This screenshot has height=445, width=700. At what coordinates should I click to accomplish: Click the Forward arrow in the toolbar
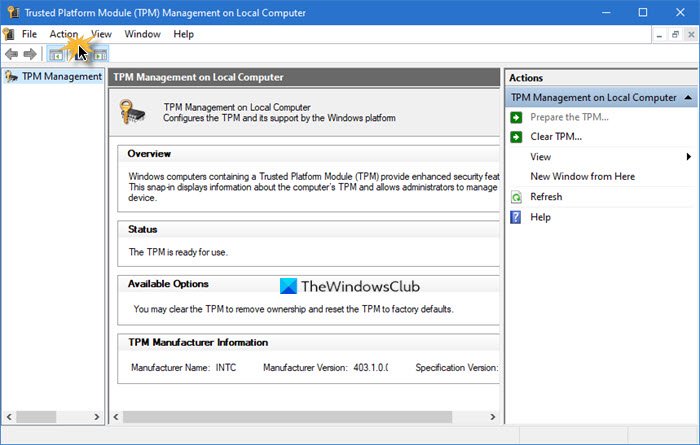tap(30, 54)
